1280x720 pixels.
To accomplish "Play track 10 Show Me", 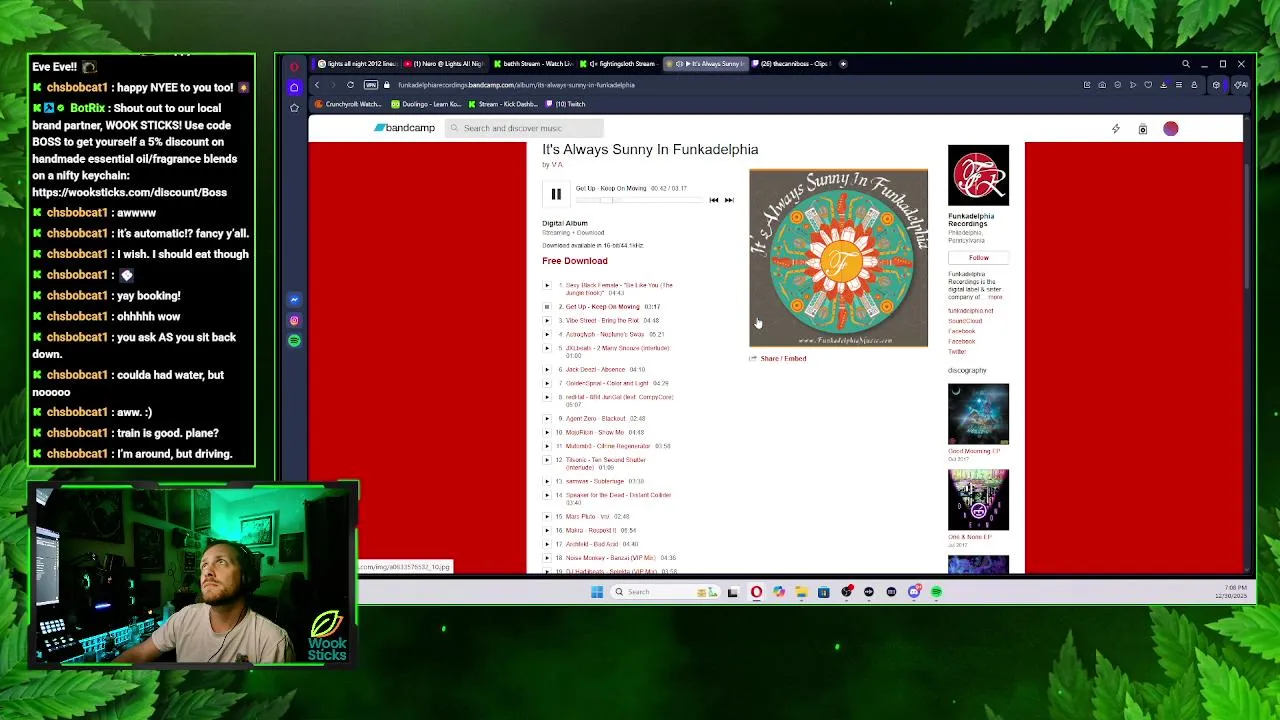I will pos(547,432).
